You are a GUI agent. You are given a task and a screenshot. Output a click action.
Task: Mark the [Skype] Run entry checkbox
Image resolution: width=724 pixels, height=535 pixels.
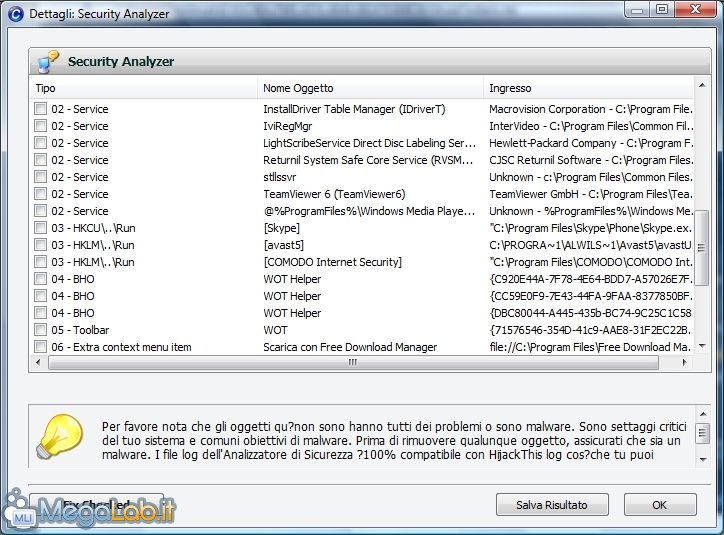(x=41, y=228)
